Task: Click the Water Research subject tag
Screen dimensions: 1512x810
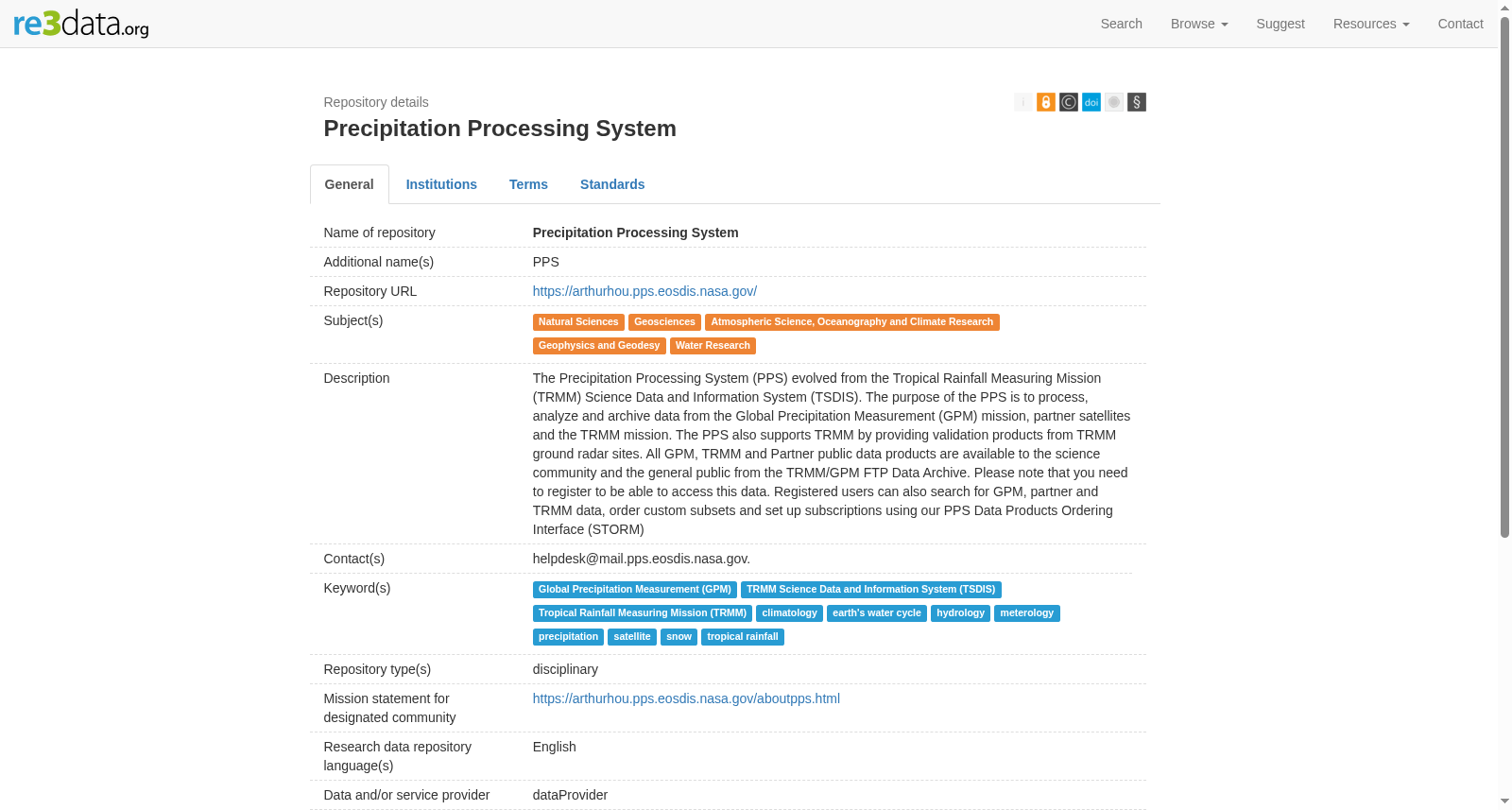Action: pyautogui.click(x=713, y=346)
